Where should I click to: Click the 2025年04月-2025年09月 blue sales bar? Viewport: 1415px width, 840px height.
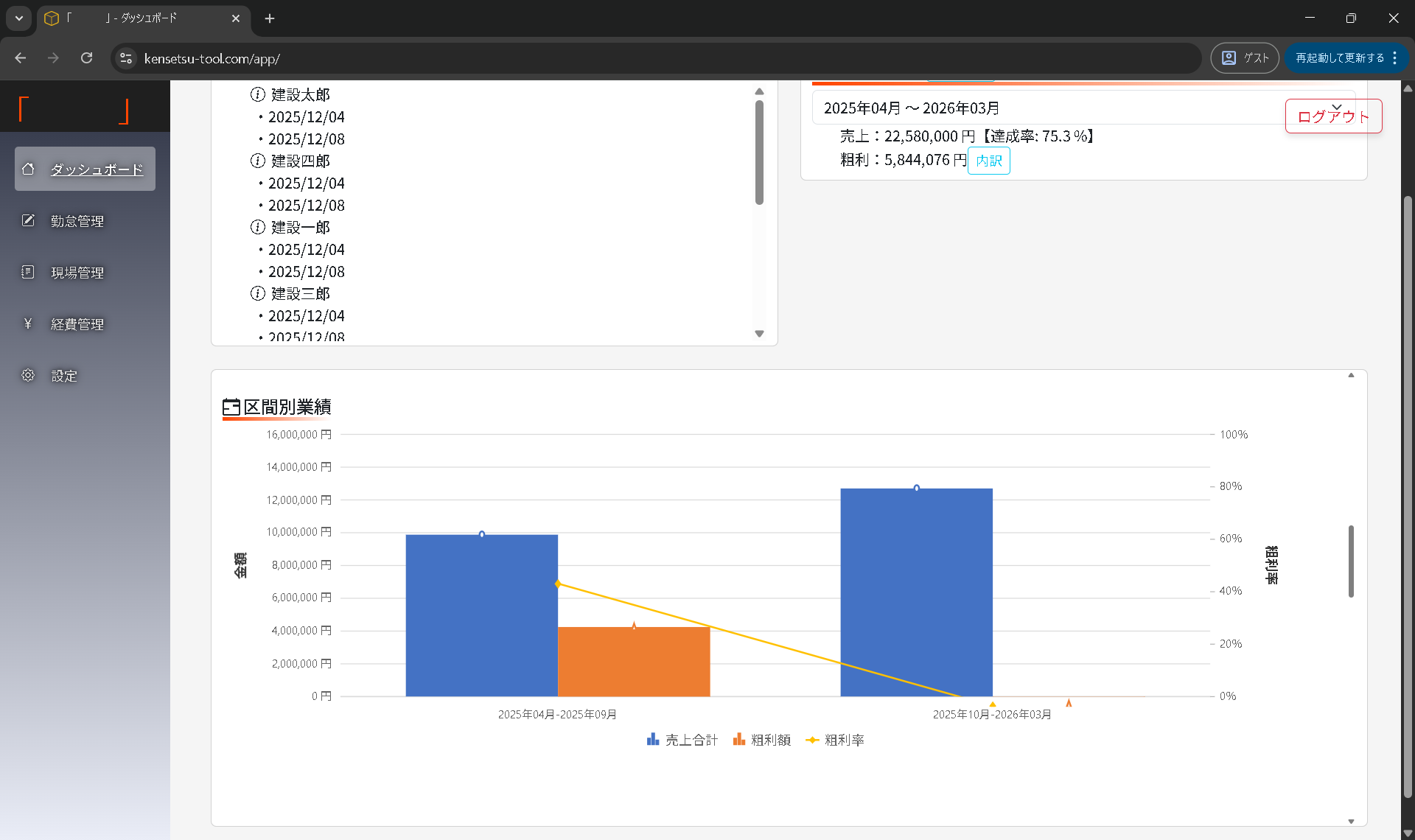[481, 615]
